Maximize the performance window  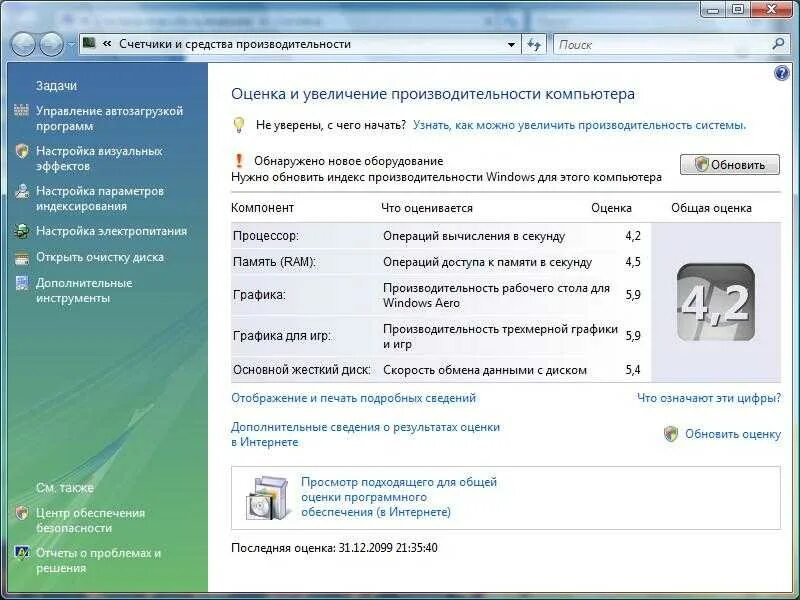[738, 10]
